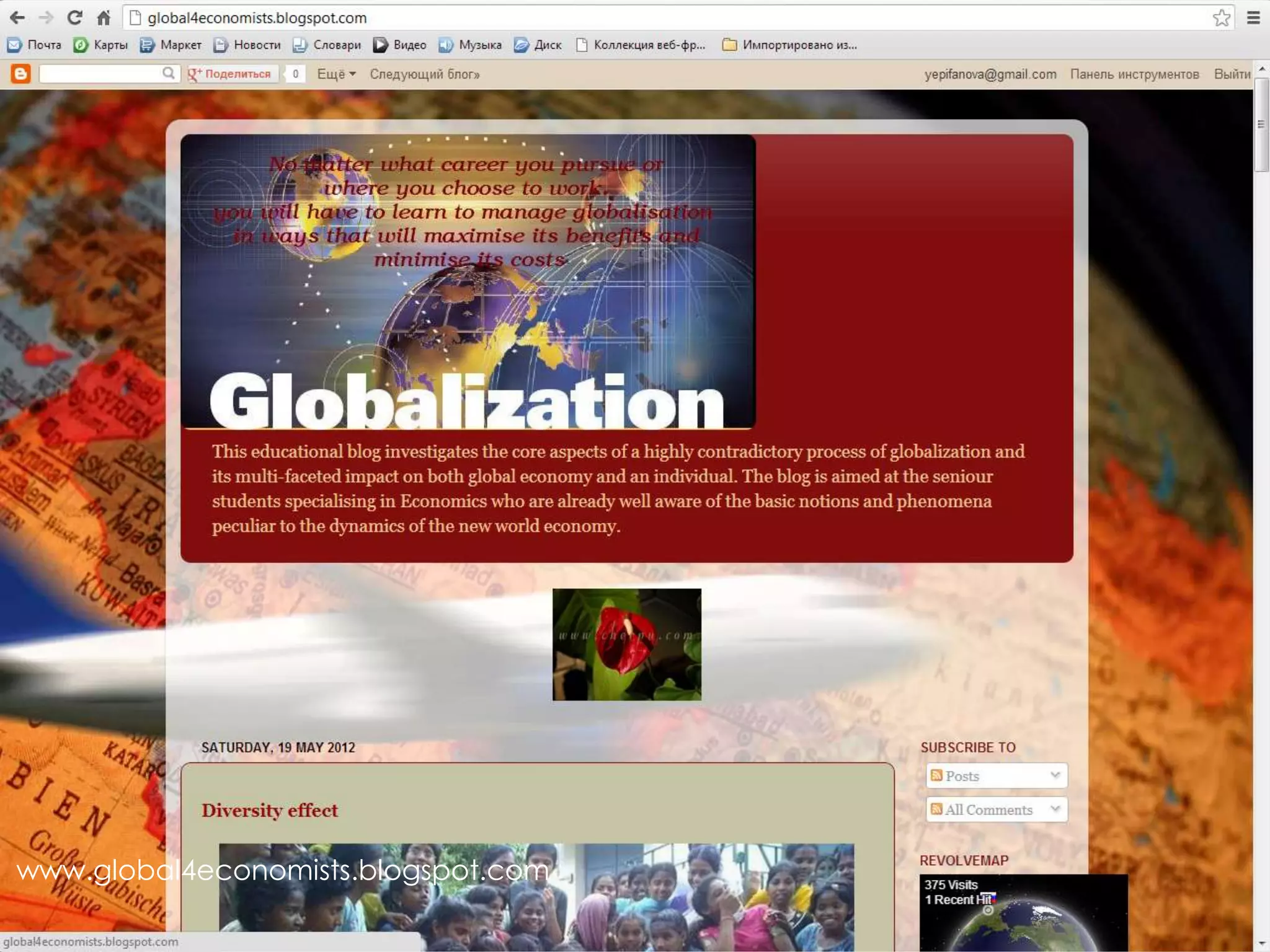The image size is (1270, 952).
Task: Open the Словари bookmark
Action: click(327, 45)
